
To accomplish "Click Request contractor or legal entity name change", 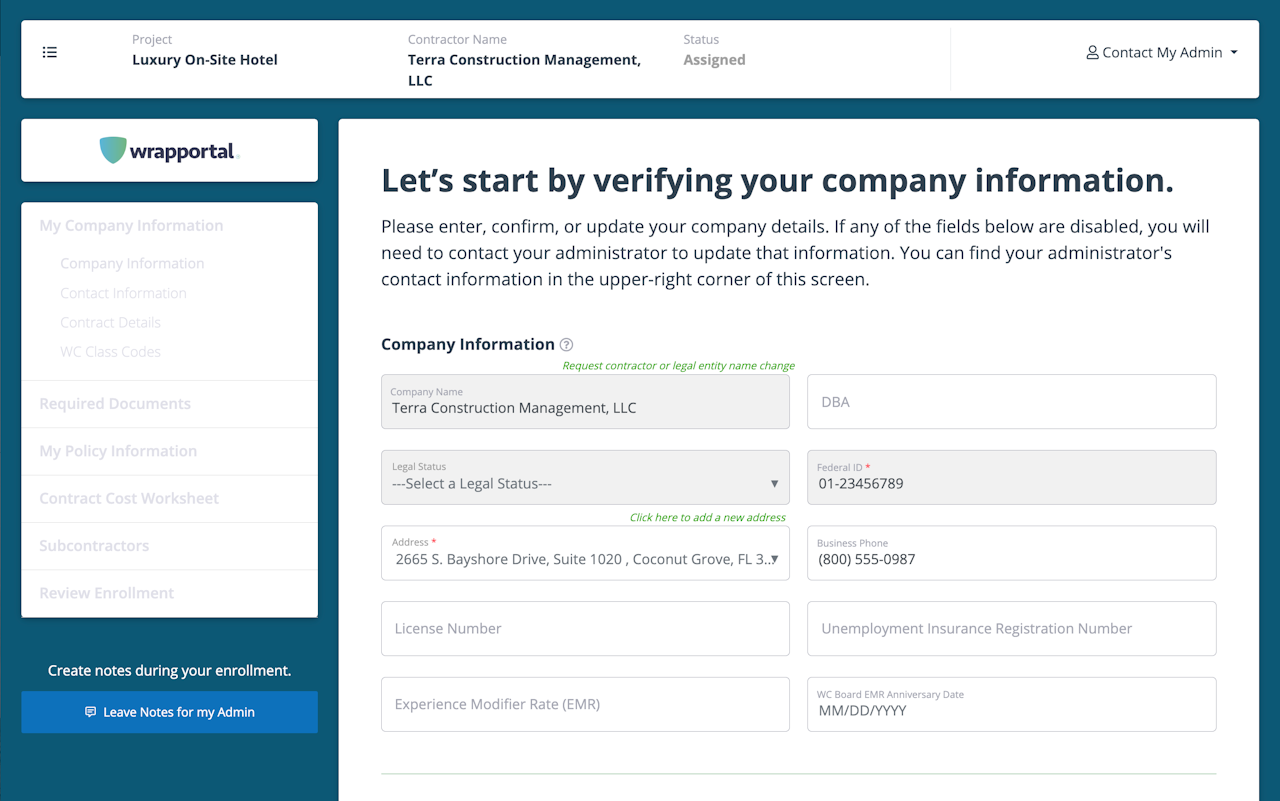I will (x=678, y=366).
